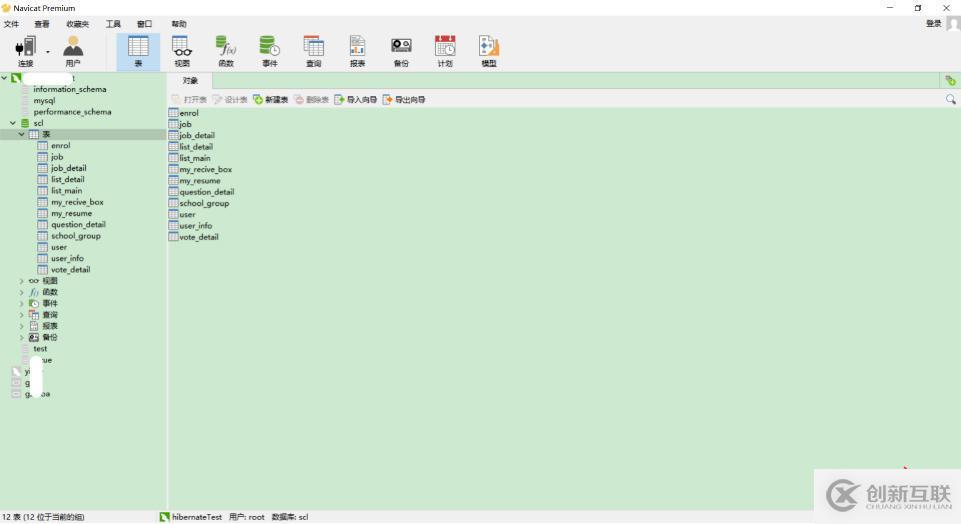Click the 连接 connection toolbar icon

pos(26,51)
